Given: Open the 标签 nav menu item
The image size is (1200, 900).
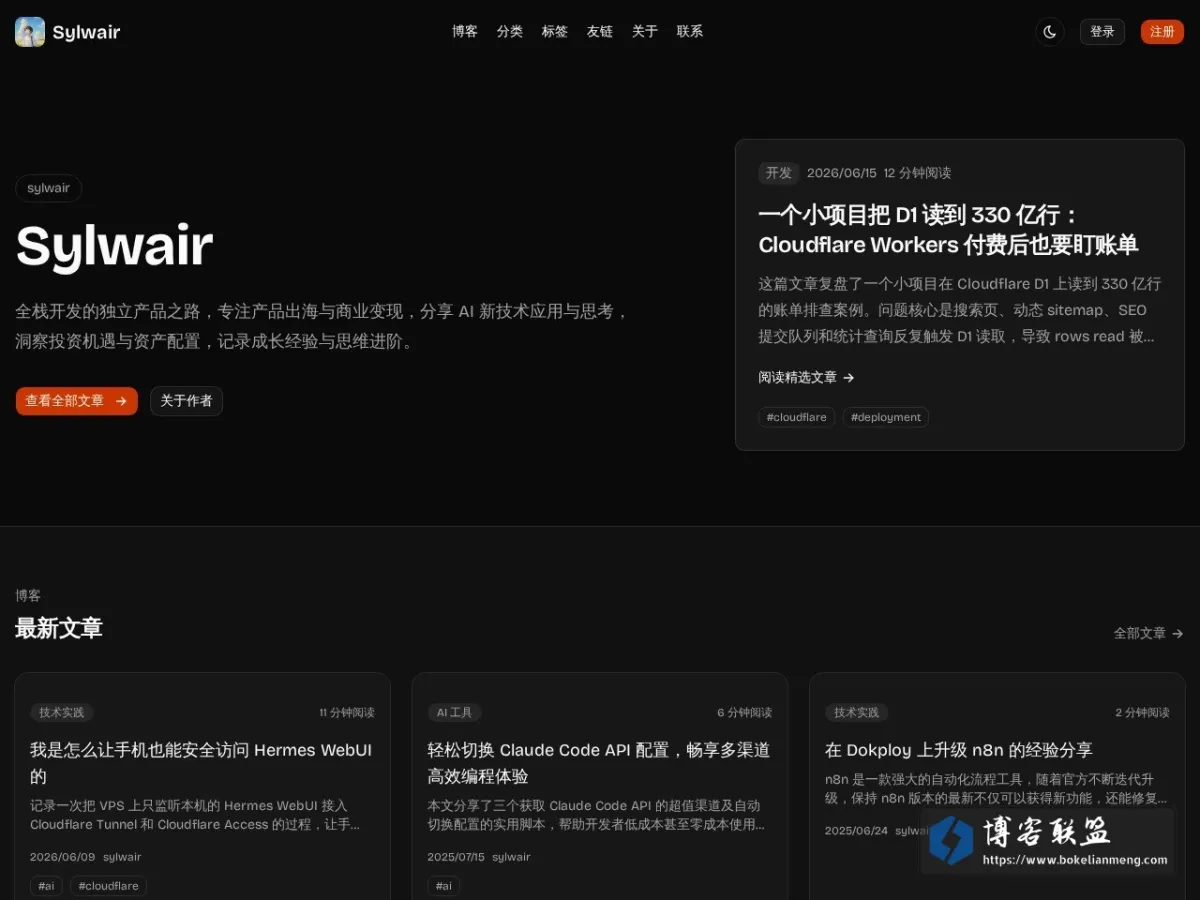Looking at the screenshot, I should coord(555,32).
